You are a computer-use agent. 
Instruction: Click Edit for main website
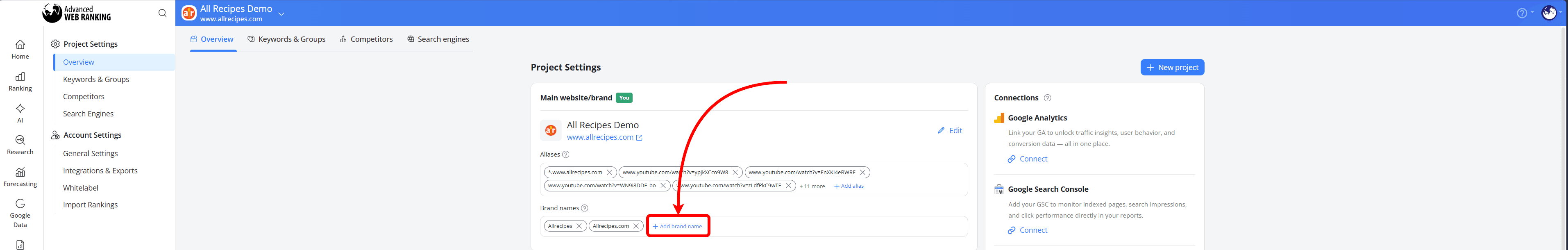pyautogui.click(x=950, y=130)
